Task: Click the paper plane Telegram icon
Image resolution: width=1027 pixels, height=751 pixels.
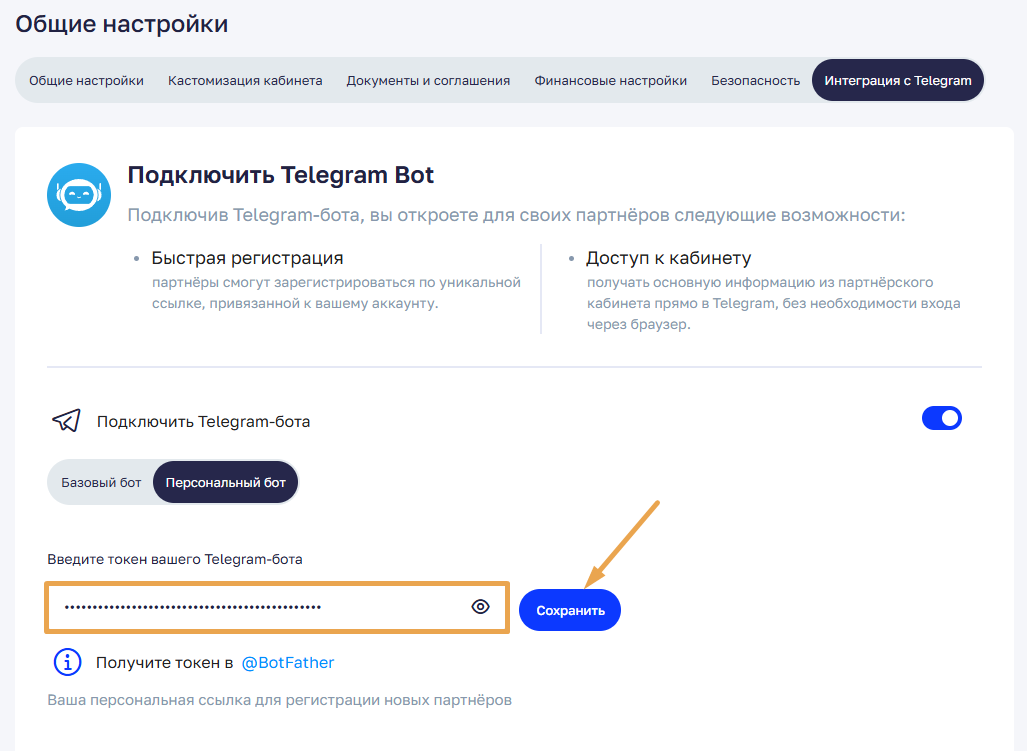Action: pos(66,421)
